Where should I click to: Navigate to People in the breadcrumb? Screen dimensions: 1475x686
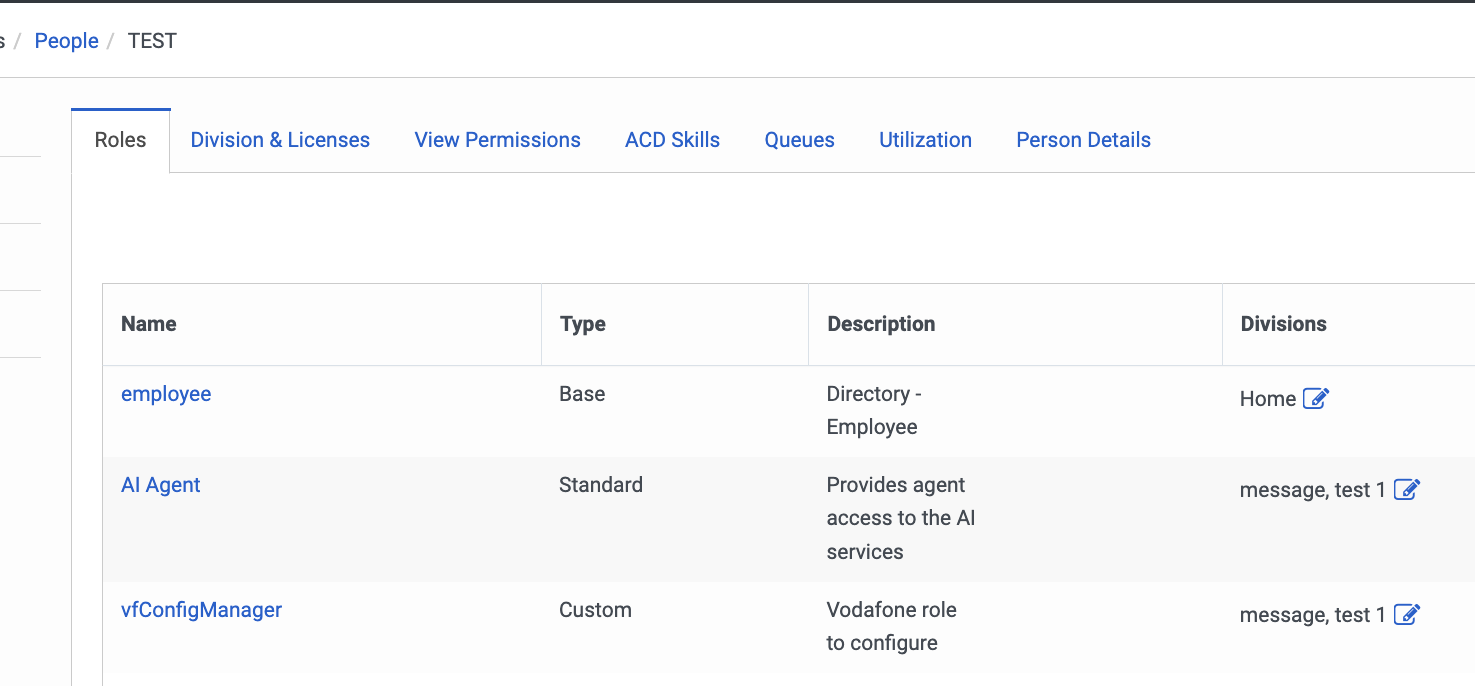pyautogui.click(x=66, y=41)
